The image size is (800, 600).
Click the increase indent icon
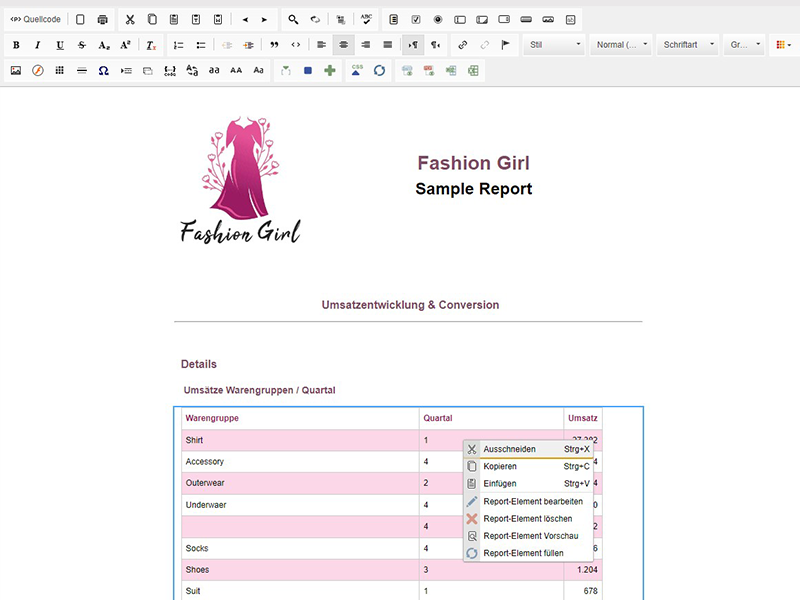click(x=248, y=45)
